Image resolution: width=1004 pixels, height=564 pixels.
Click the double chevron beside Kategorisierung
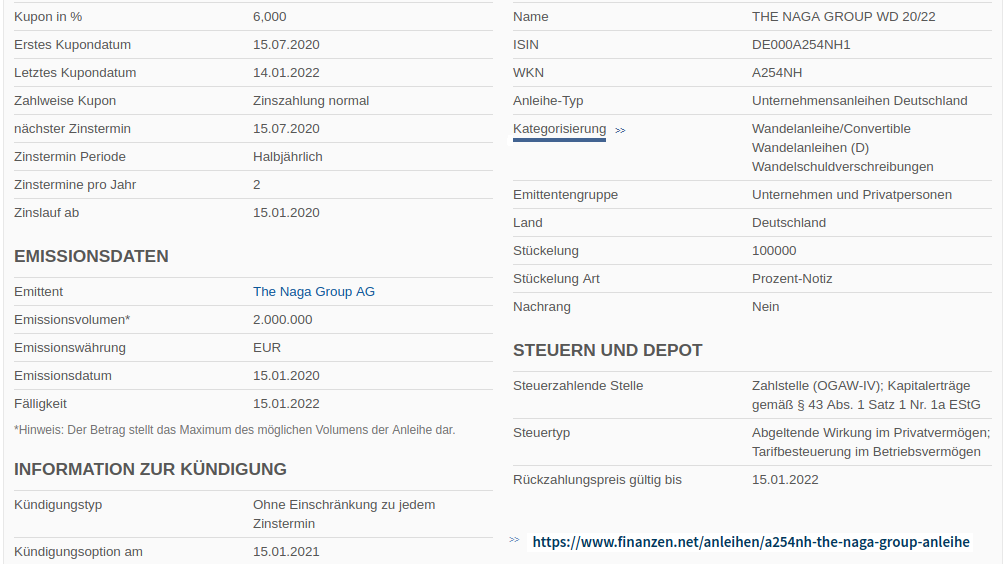pyautogui.click(x=620, y=130)
